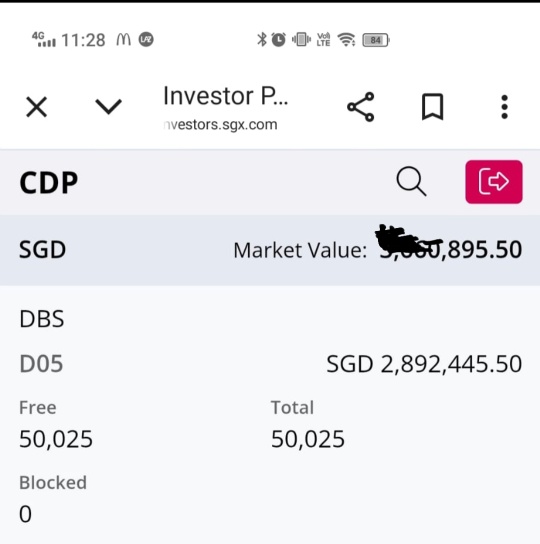540x544 pixels.
Task: Open the DBS stock entry
Action: point(42,319)
